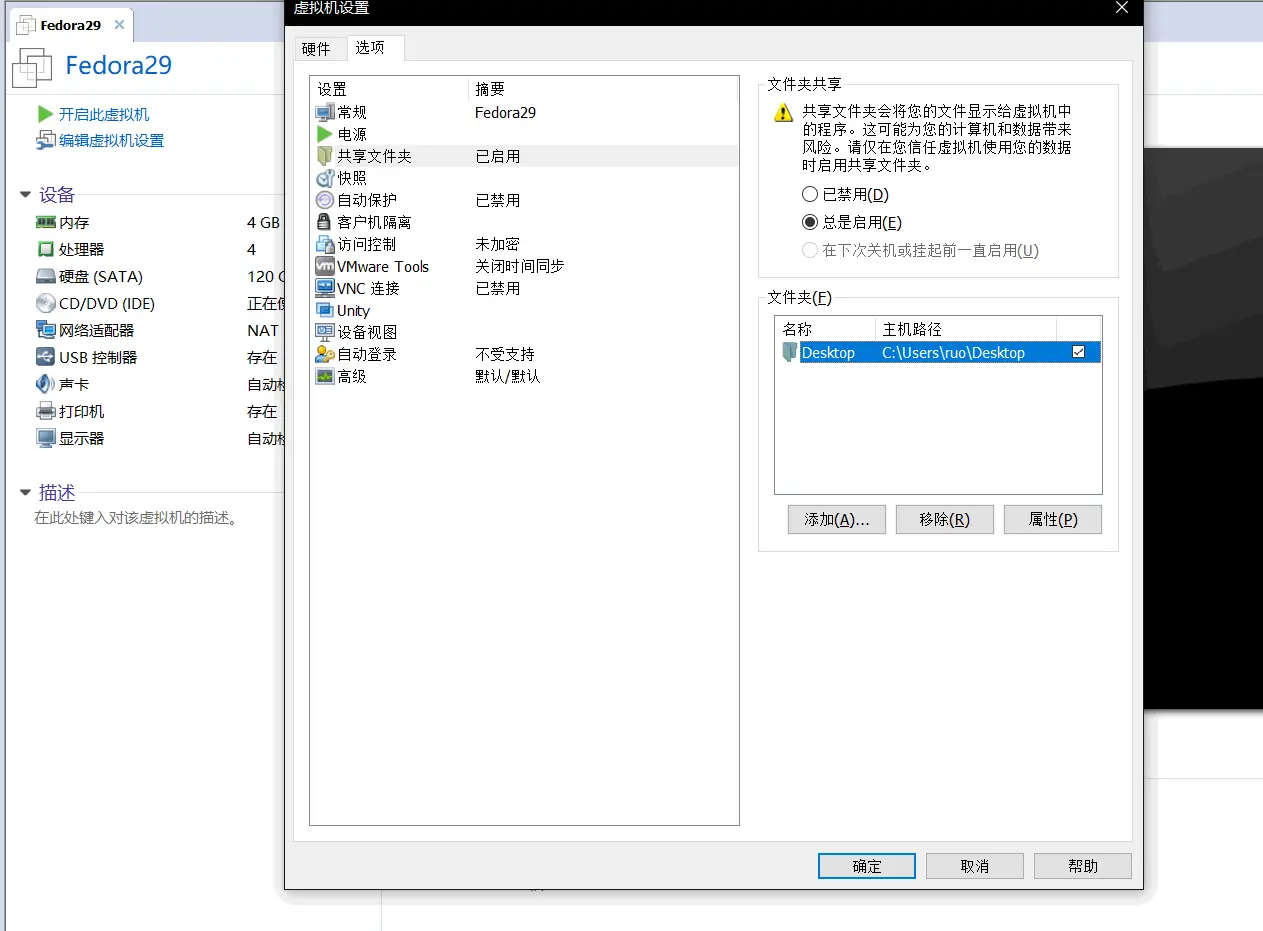
Task: Click the 摘要 column header
Action: 603,89
